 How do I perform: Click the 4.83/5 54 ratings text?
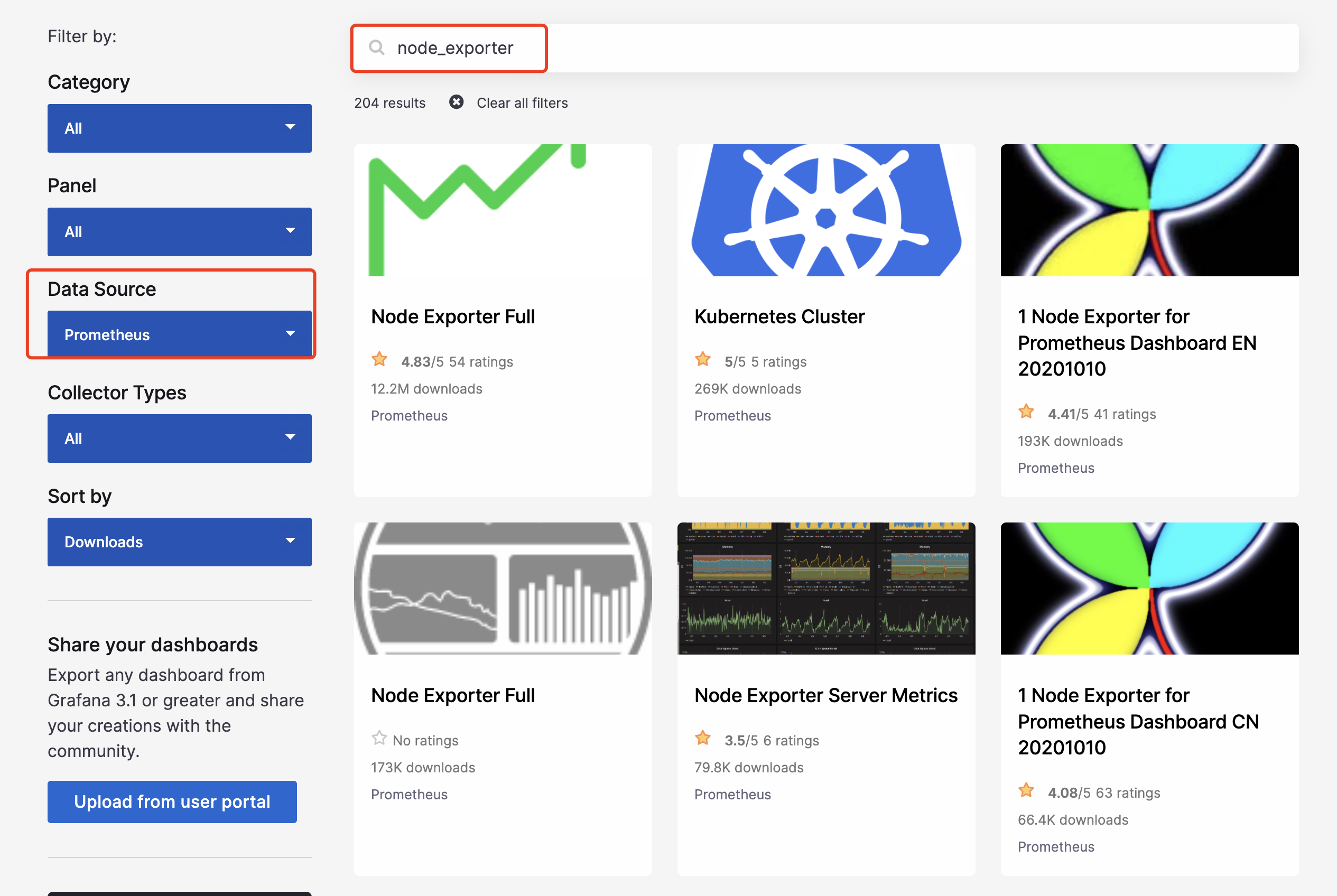click(x=457, y=362)
